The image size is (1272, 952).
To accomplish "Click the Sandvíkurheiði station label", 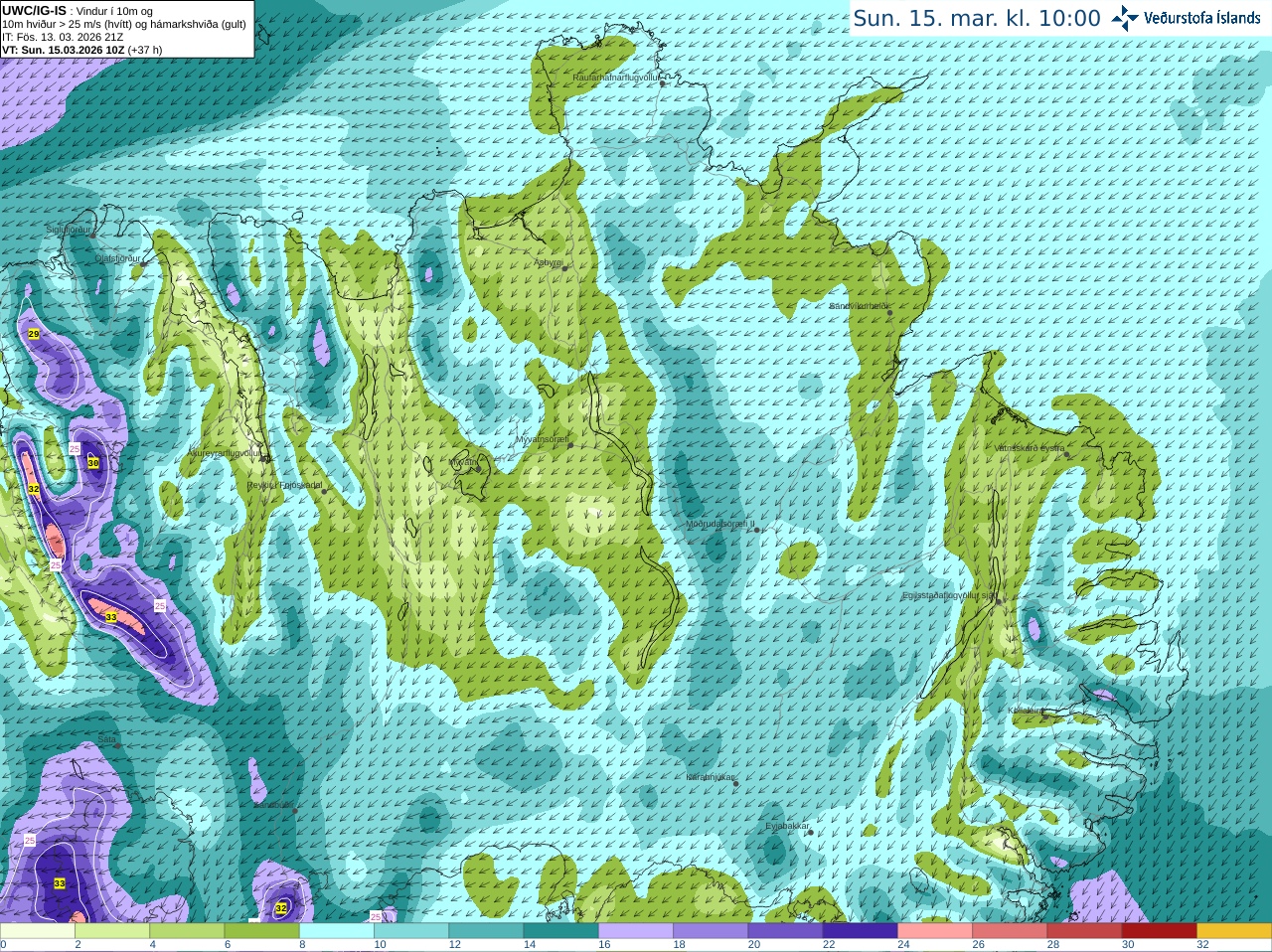I will tap(860, 306).
